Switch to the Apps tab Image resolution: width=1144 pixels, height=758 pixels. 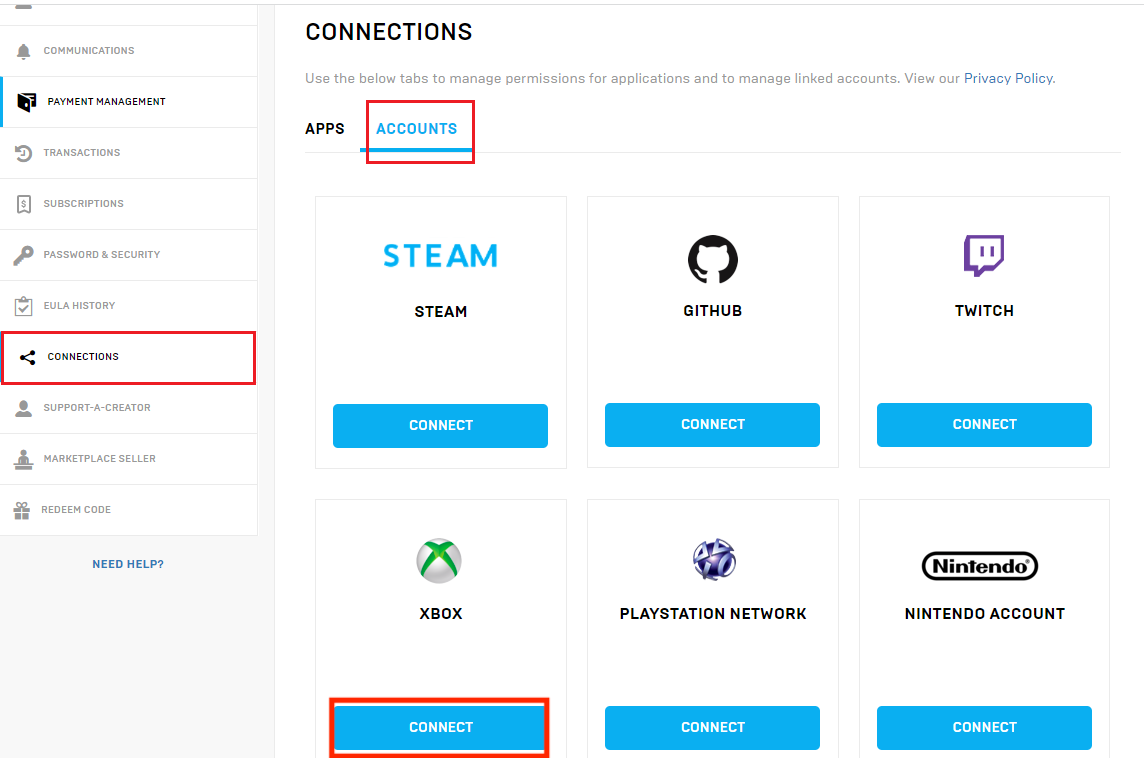click(325, 129)
